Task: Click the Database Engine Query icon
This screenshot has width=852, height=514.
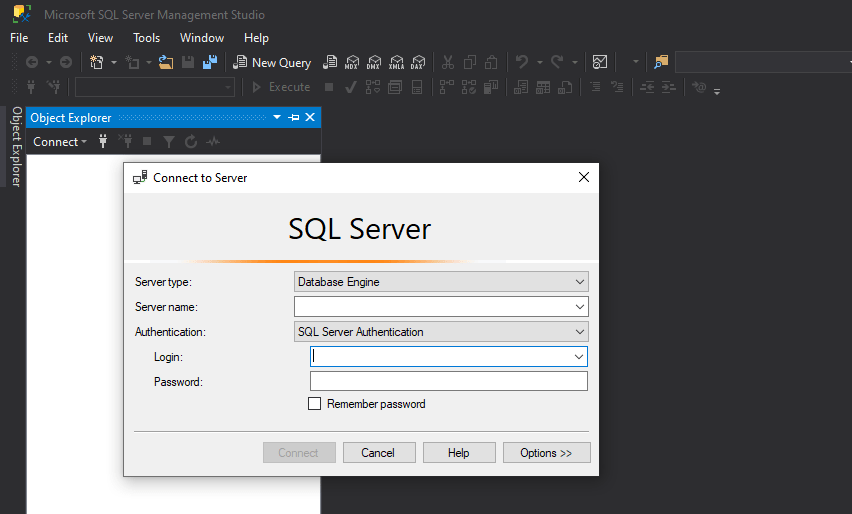Action: tap(330, 62)
